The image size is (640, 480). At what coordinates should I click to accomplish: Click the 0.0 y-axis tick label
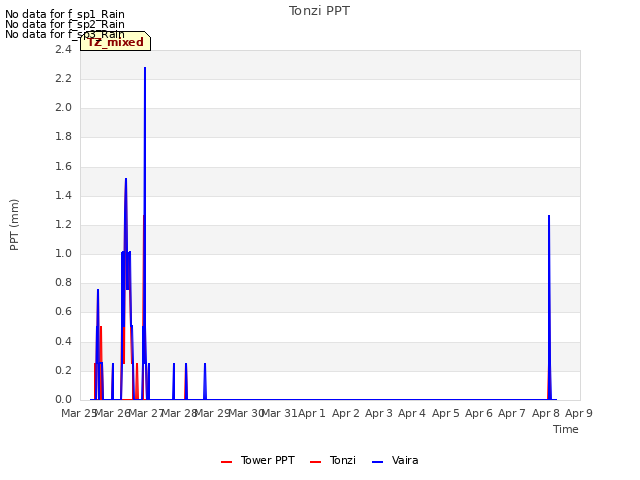(x=63, y=399)
